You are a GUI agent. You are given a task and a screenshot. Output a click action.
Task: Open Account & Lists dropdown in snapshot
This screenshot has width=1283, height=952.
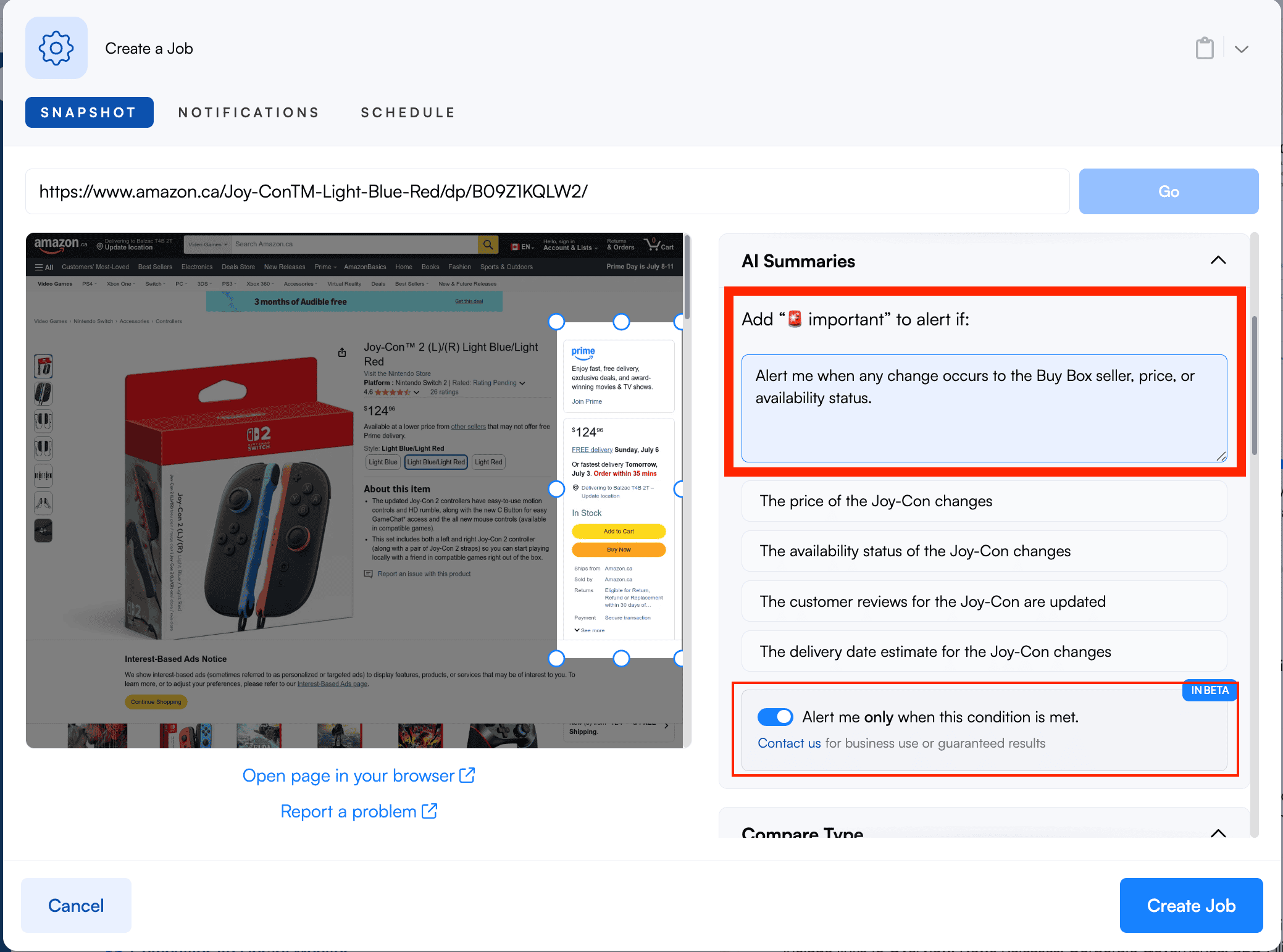click(570, 245)
